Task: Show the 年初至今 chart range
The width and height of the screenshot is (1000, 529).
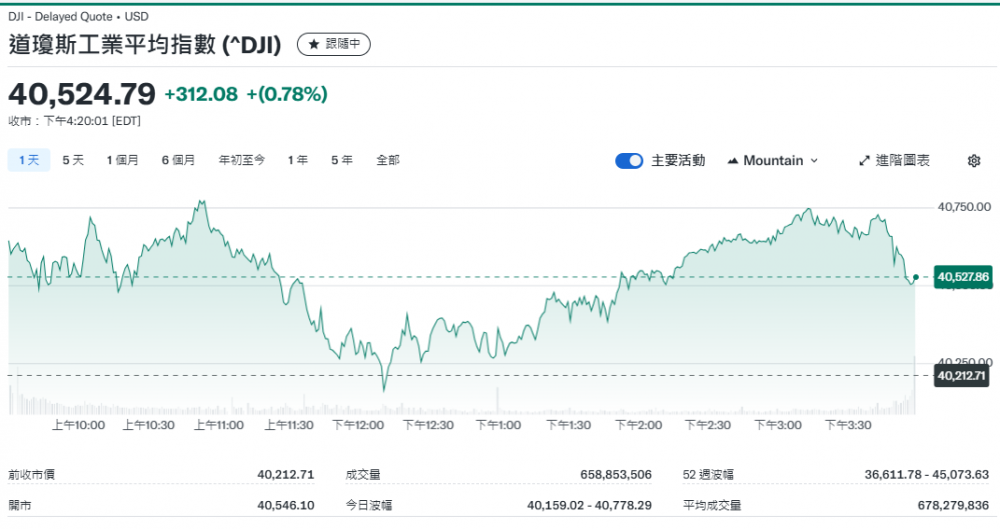Action: [242, 160]
